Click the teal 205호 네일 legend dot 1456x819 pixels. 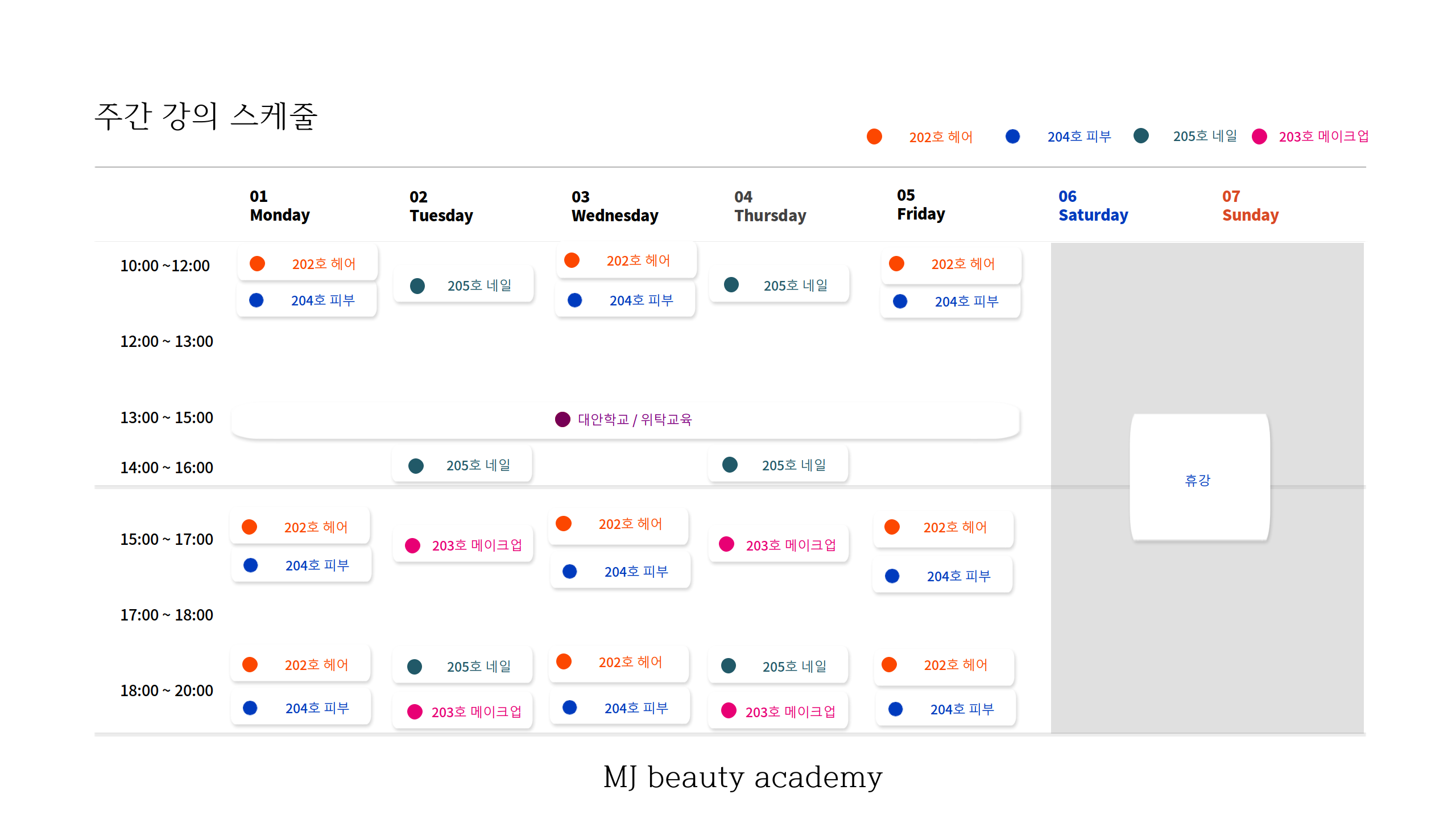[x=1141, y=136]
